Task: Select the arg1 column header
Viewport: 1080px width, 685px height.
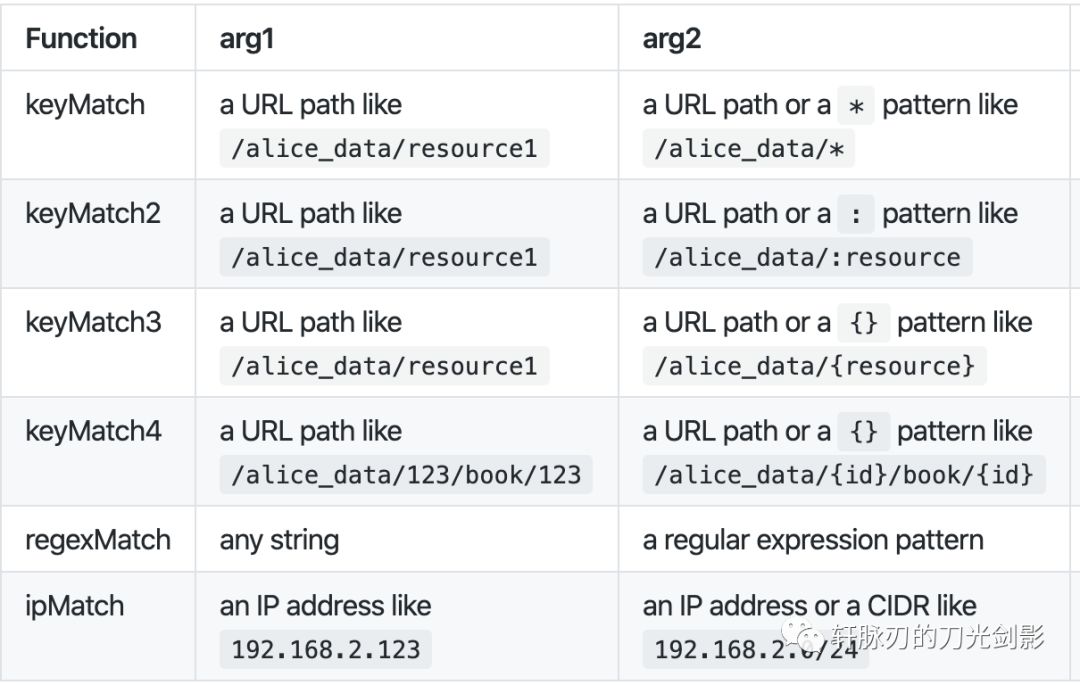Action: pyautogui.click(x=247, y=38)
